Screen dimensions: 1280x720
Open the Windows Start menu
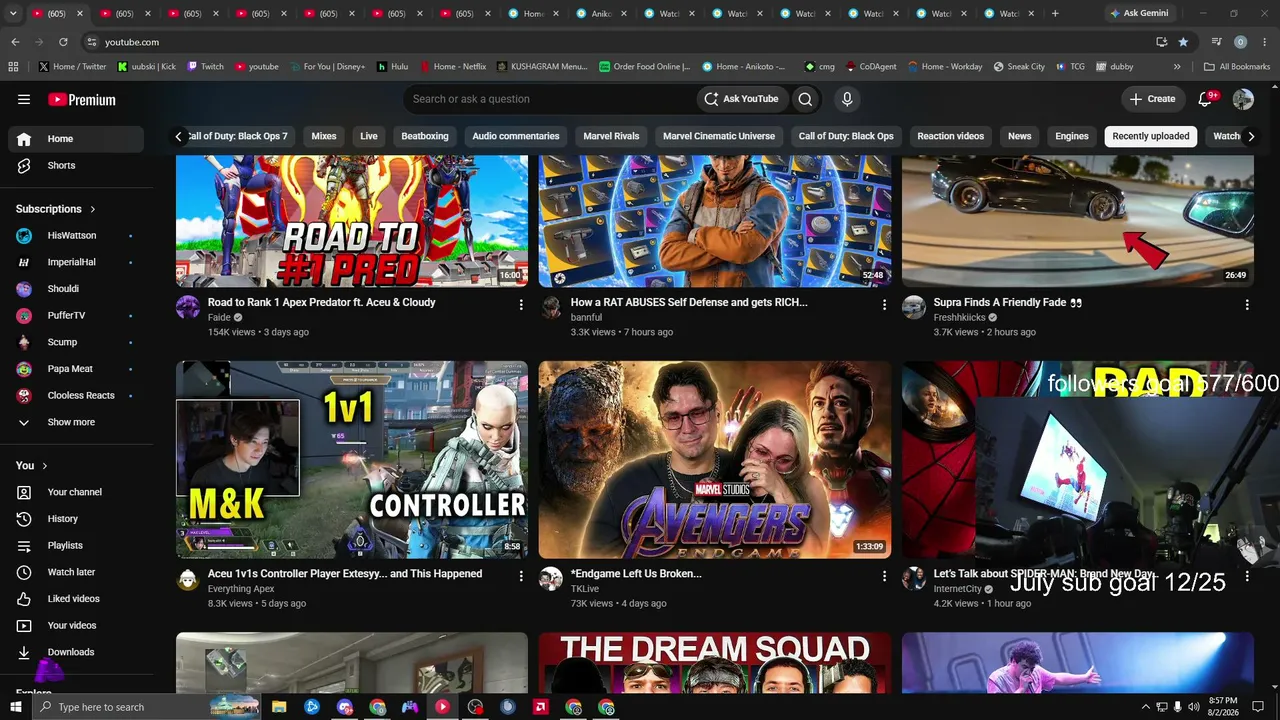click(x=16, y=707)
